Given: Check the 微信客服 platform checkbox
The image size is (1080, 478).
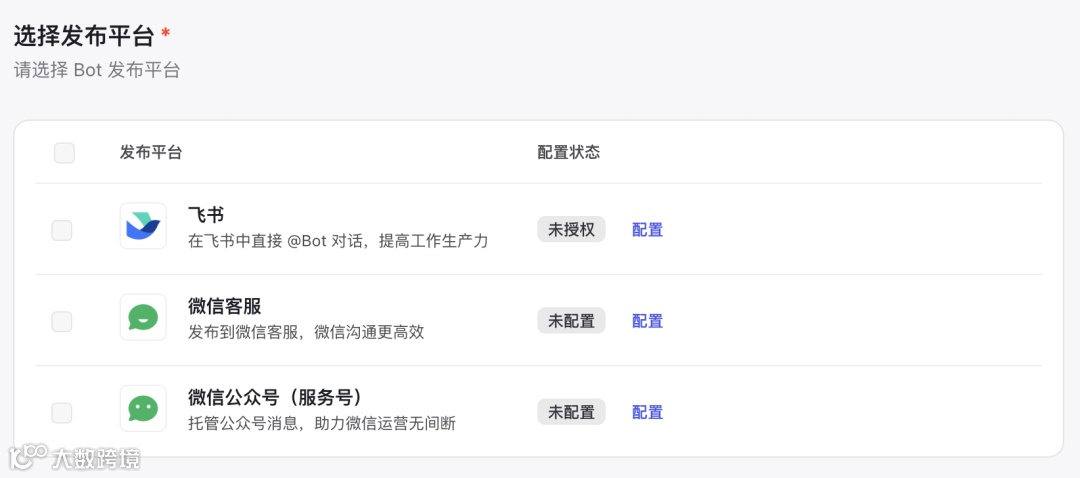Looking at the screenshot, I should pyautogui.click(x=62, y=321).
